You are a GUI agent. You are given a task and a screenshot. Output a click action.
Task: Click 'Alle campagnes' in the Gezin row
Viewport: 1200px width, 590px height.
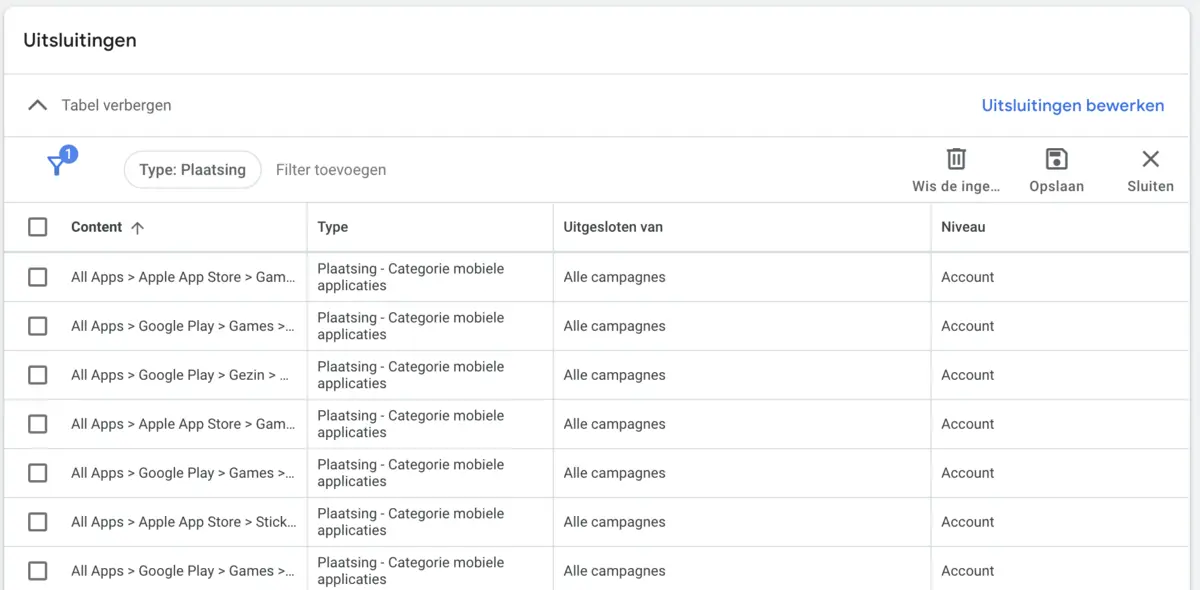click(614, 375)
